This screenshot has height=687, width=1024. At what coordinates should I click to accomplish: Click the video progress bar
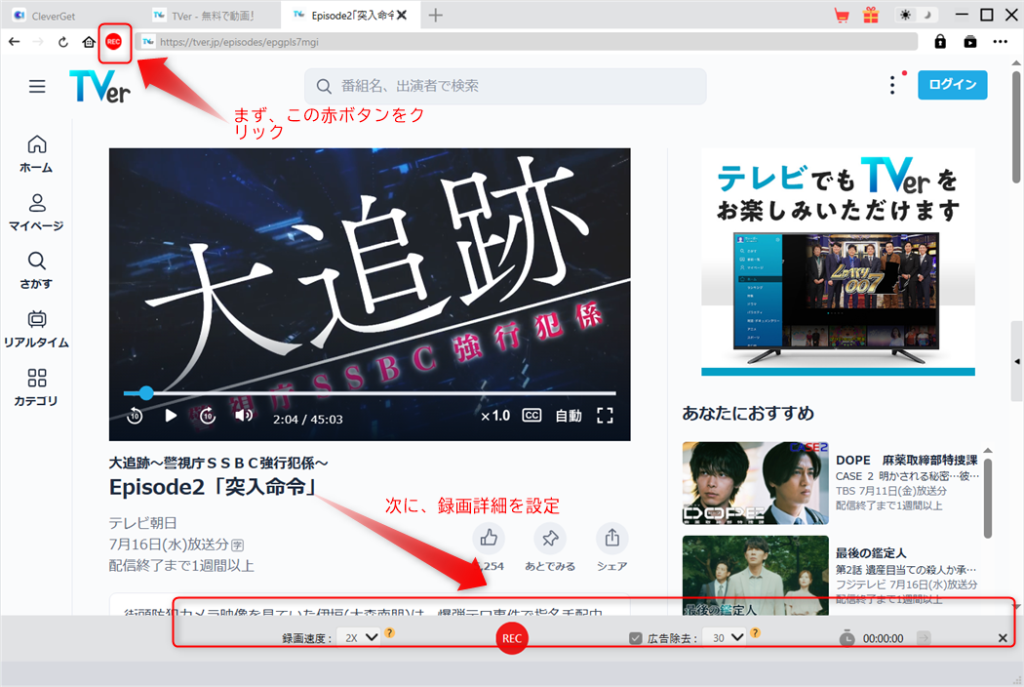tap(370, 393)
